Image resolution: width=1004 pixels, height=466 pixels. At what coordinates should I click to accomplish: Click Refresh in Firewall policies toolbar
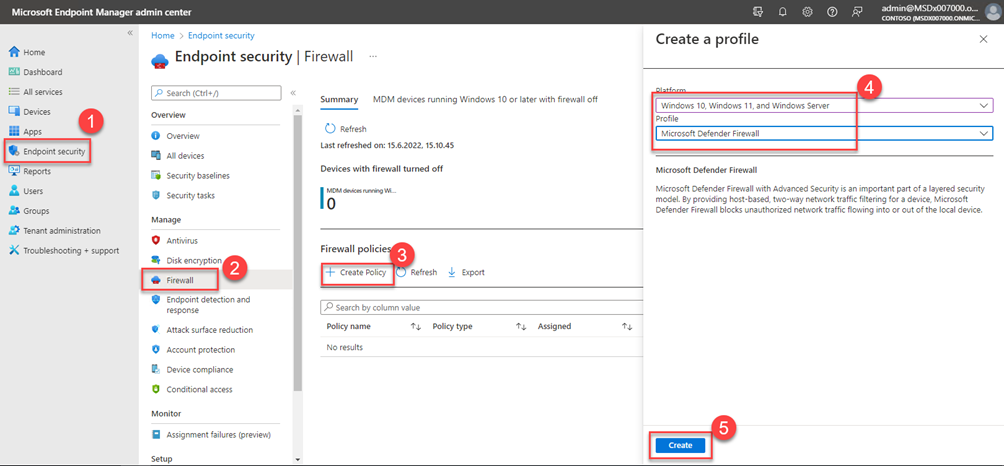click(416, 272)
